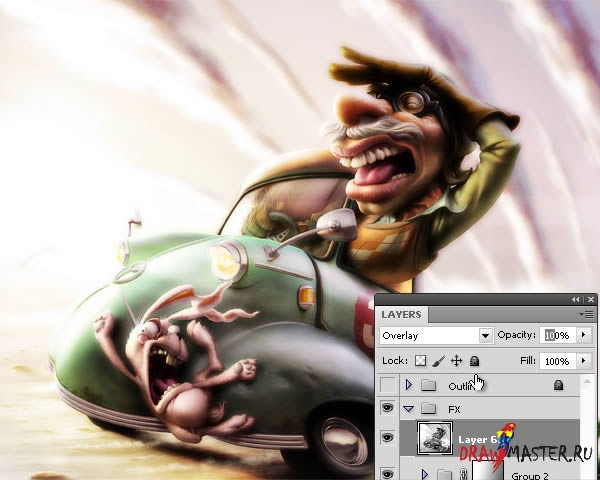
Task: Open the Overlay blend mode dropdown
Action: pos(485,336)
